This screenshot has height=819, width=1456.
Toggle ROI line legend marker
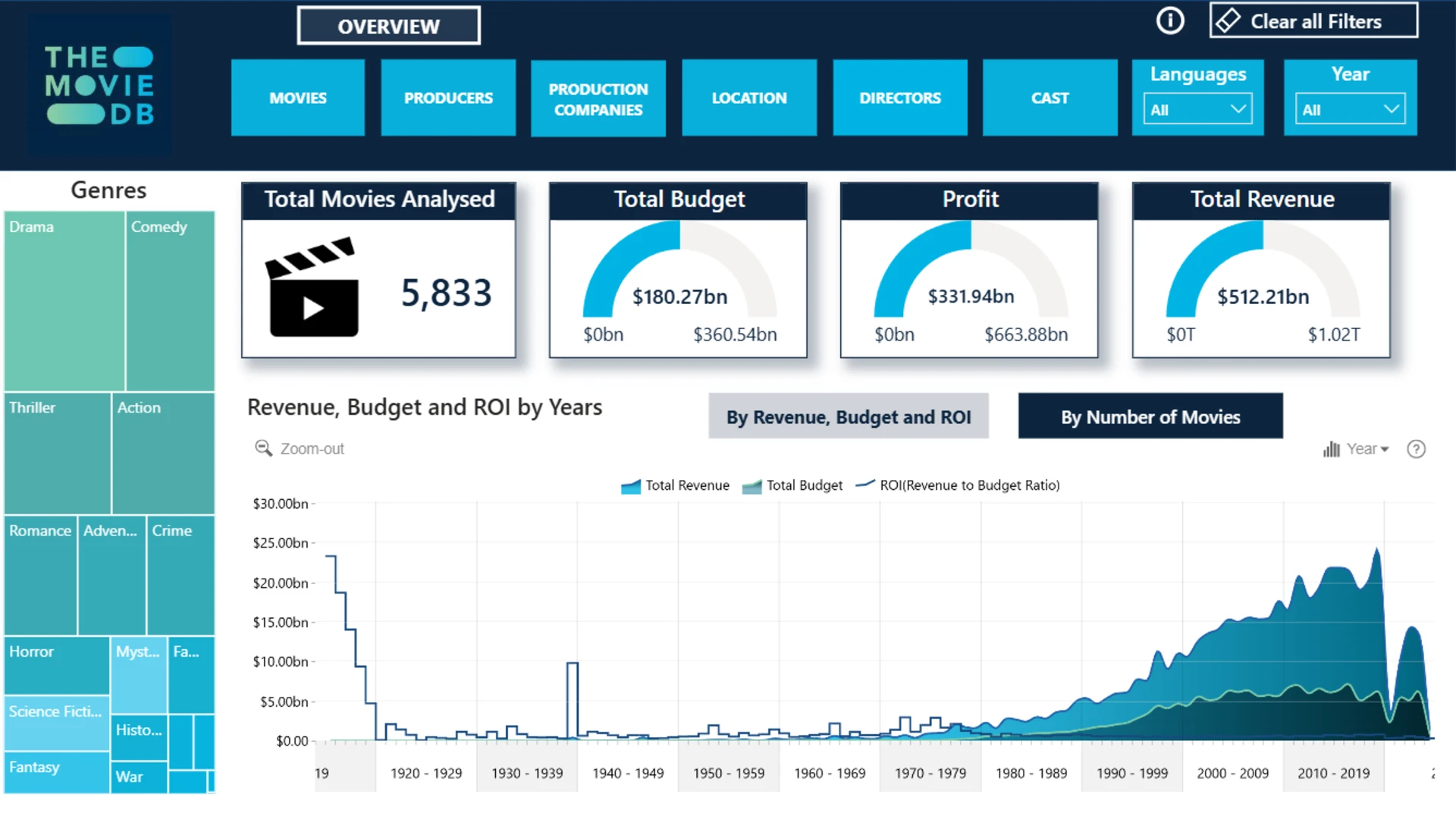click(865, 485)
